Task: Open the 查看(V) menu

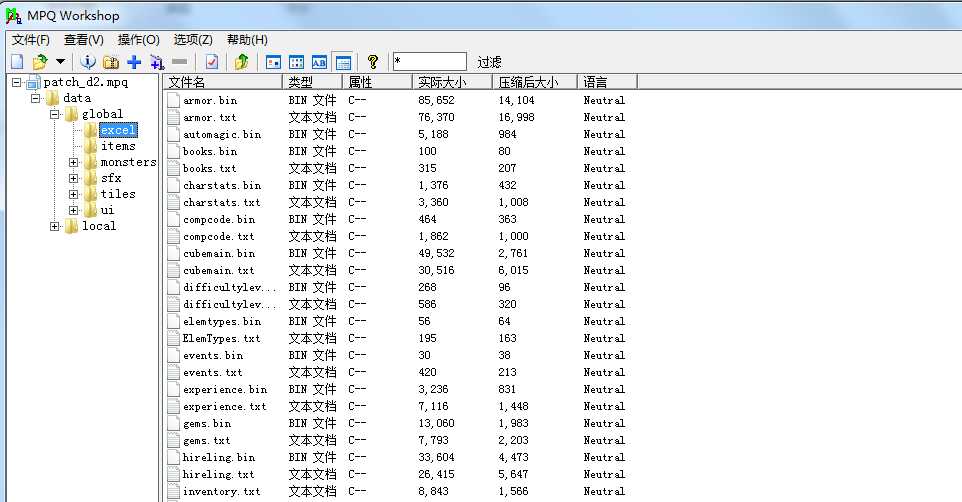Action: click(x=83, y=40)
